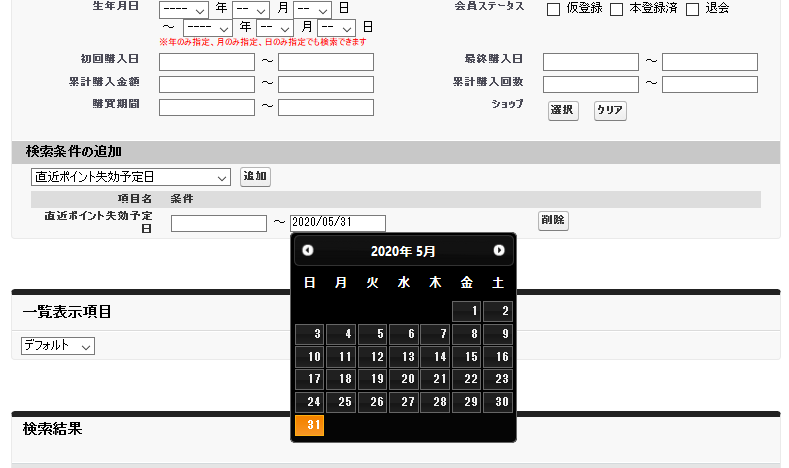Viewport: 789px width, 468px height.
Task: Click the 累計購入回数 minimum input field
Action: point(590,83)
